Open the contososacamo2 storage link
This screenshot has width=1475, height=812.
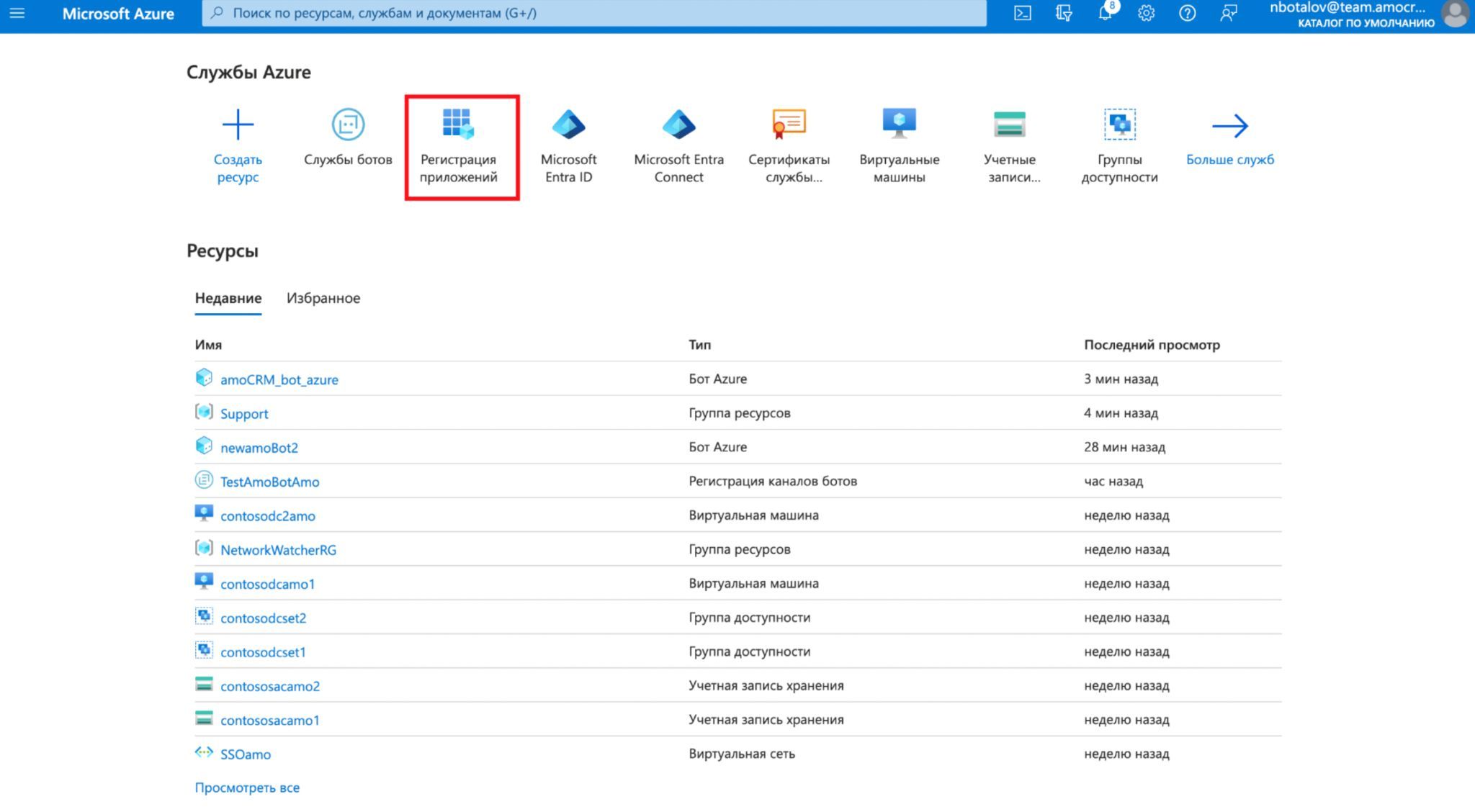pos(270,686)
